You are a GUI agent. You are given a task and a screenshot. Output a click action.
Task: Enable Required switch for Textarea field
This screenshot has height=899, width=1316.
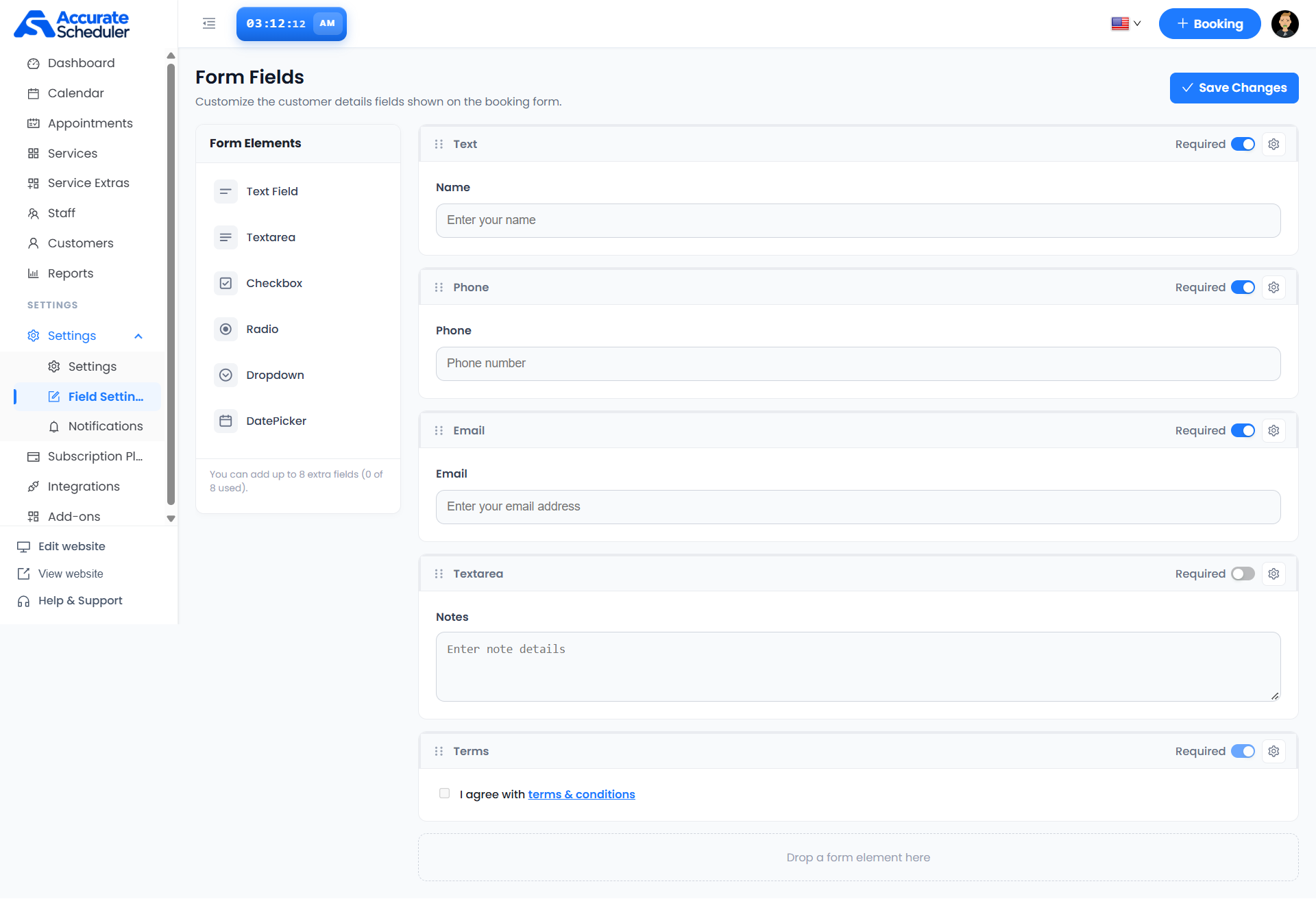[1243, 574]
